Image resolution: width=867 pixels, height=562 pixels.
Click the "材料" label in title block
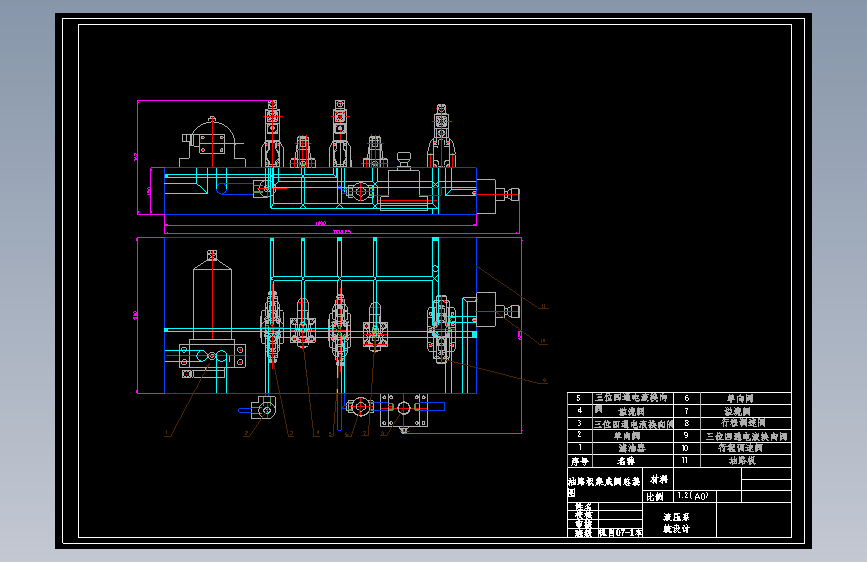coord(658,479)
